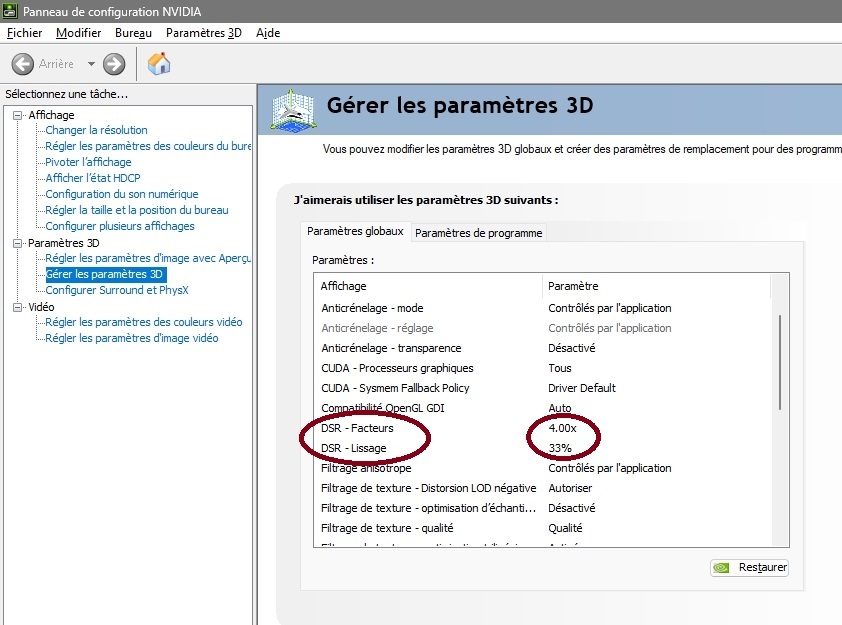The width and height of the screenshot is (842, 625).
Task: Collapse the Affichage tree node
Action: point(18,115)
